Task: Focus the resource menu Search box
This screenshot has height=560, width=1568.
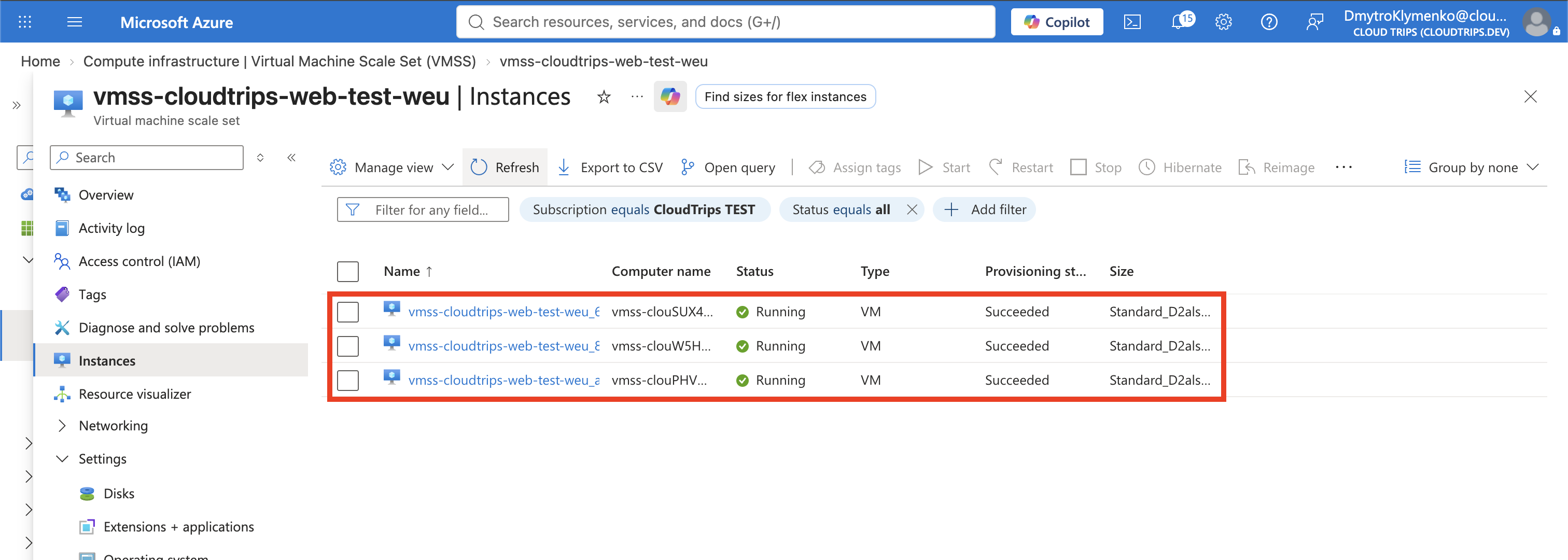Action: tap(147, 158)
